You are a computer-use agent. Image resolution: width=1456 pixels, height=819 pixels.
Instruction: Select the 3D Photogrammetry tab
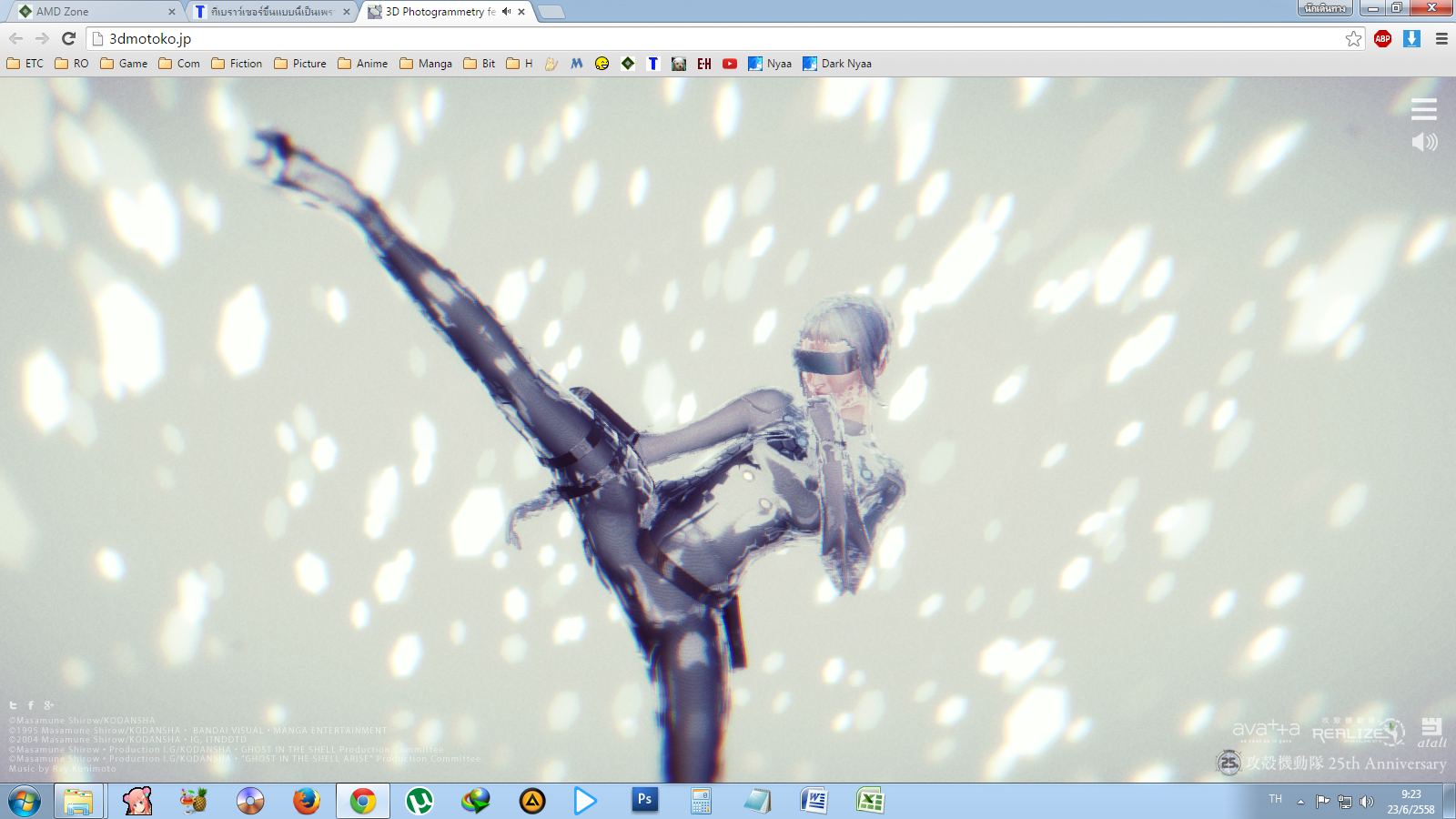447,12
